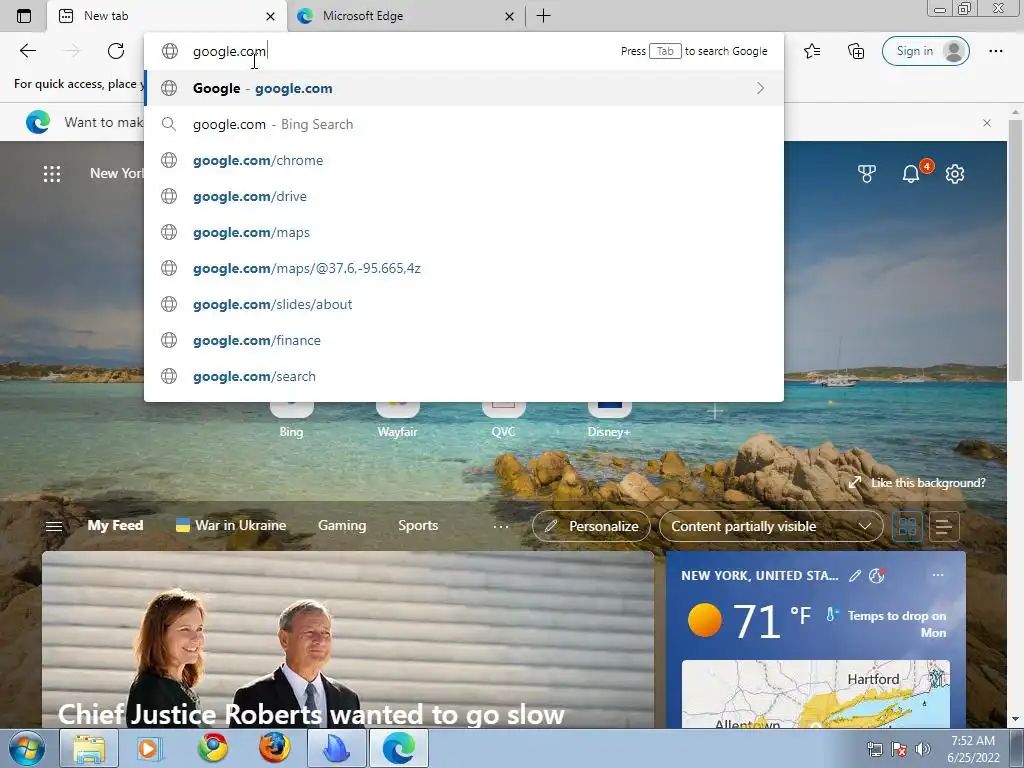Click the volume speaker tray icon

pyautogui.click(x=923, y=749)
